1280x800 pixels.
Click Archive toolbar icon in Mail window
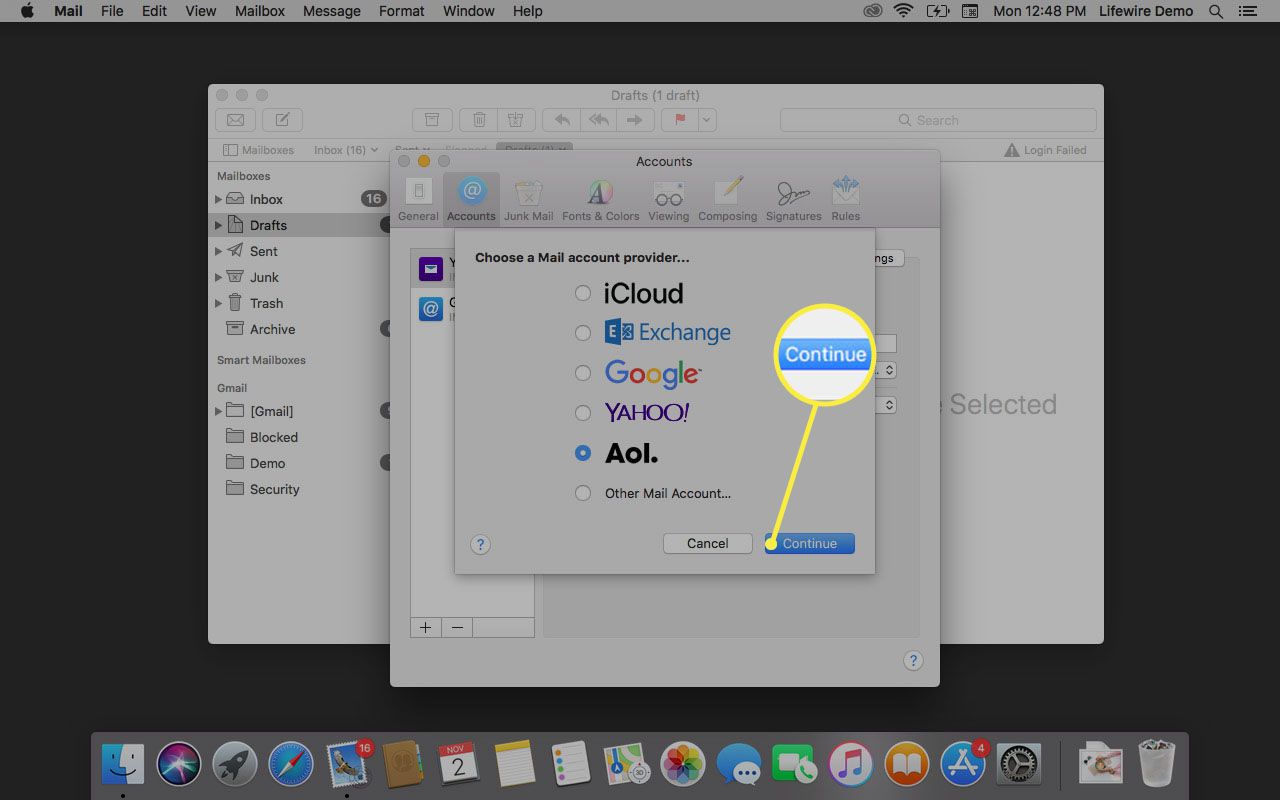pos(432,120)
